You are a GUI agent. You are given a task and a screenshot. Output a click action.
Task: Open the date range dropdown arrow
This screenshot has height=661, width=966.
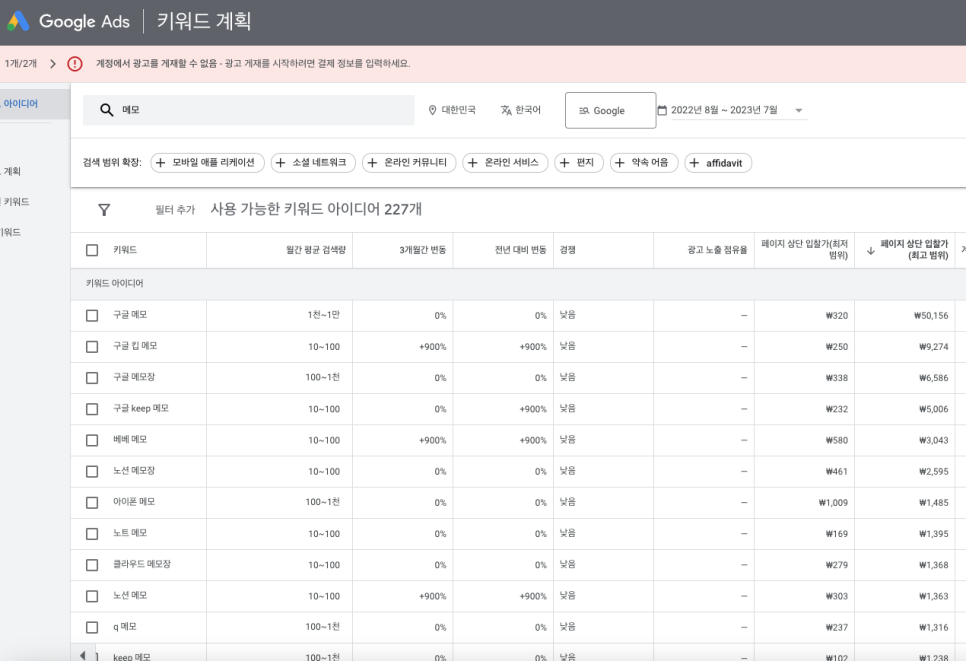click(798, 111)
